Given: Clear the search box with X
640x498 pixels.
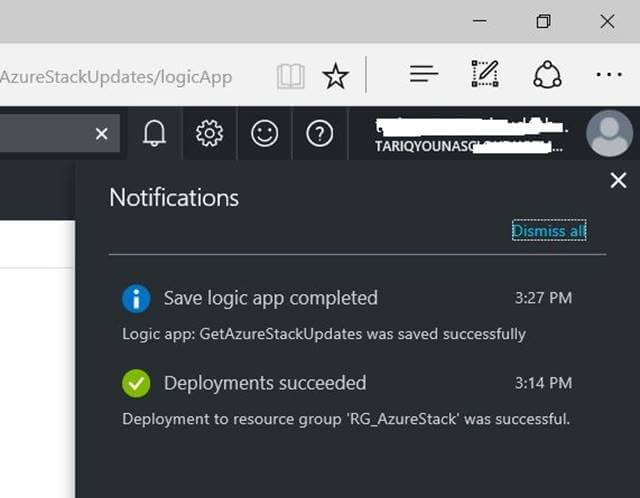Looking at the screenshot, I should pyautogui.click(x=101, y=133).
